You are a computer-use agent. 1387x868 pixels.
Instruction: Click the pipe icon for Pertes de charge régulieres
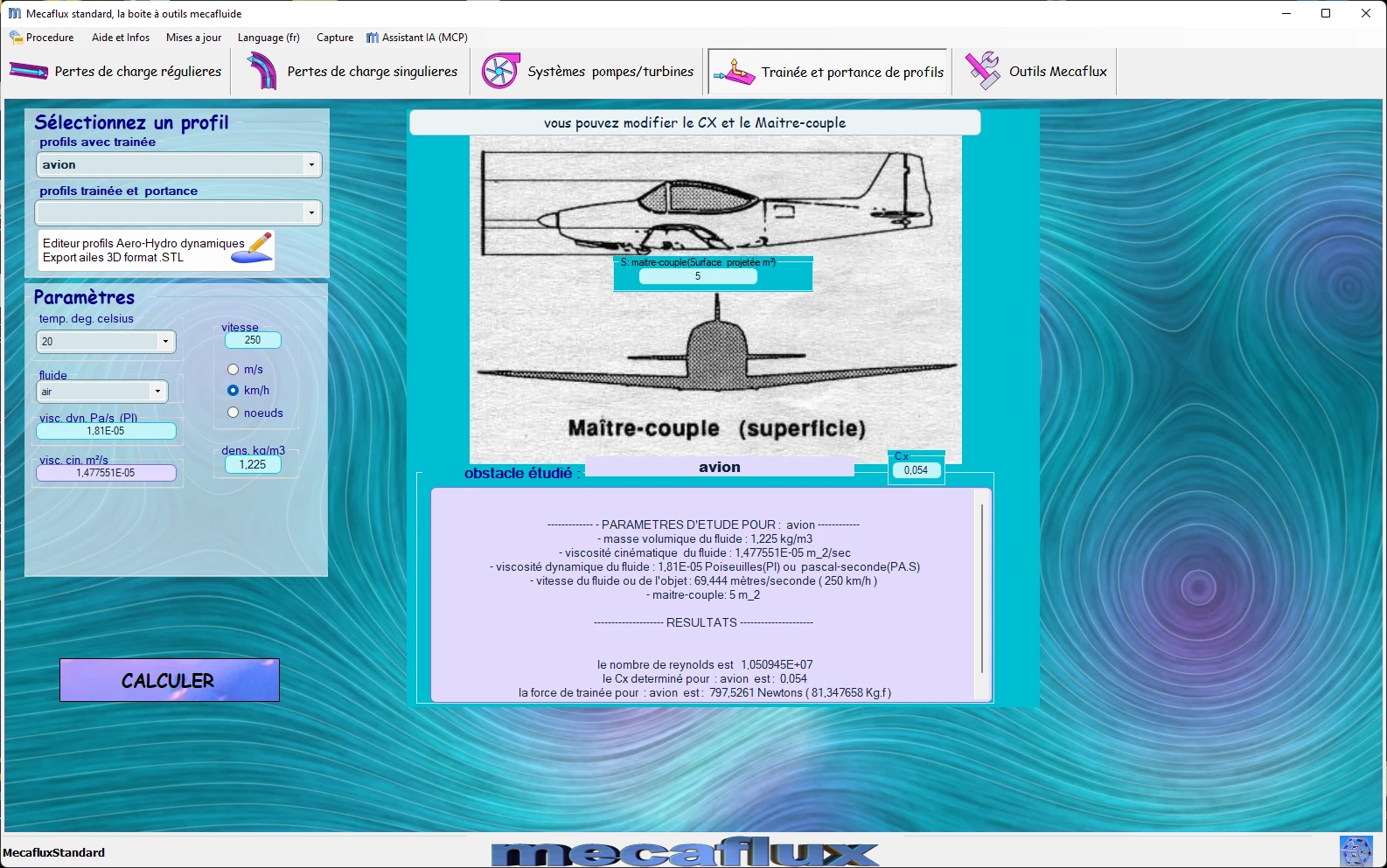tap(29, 72)
